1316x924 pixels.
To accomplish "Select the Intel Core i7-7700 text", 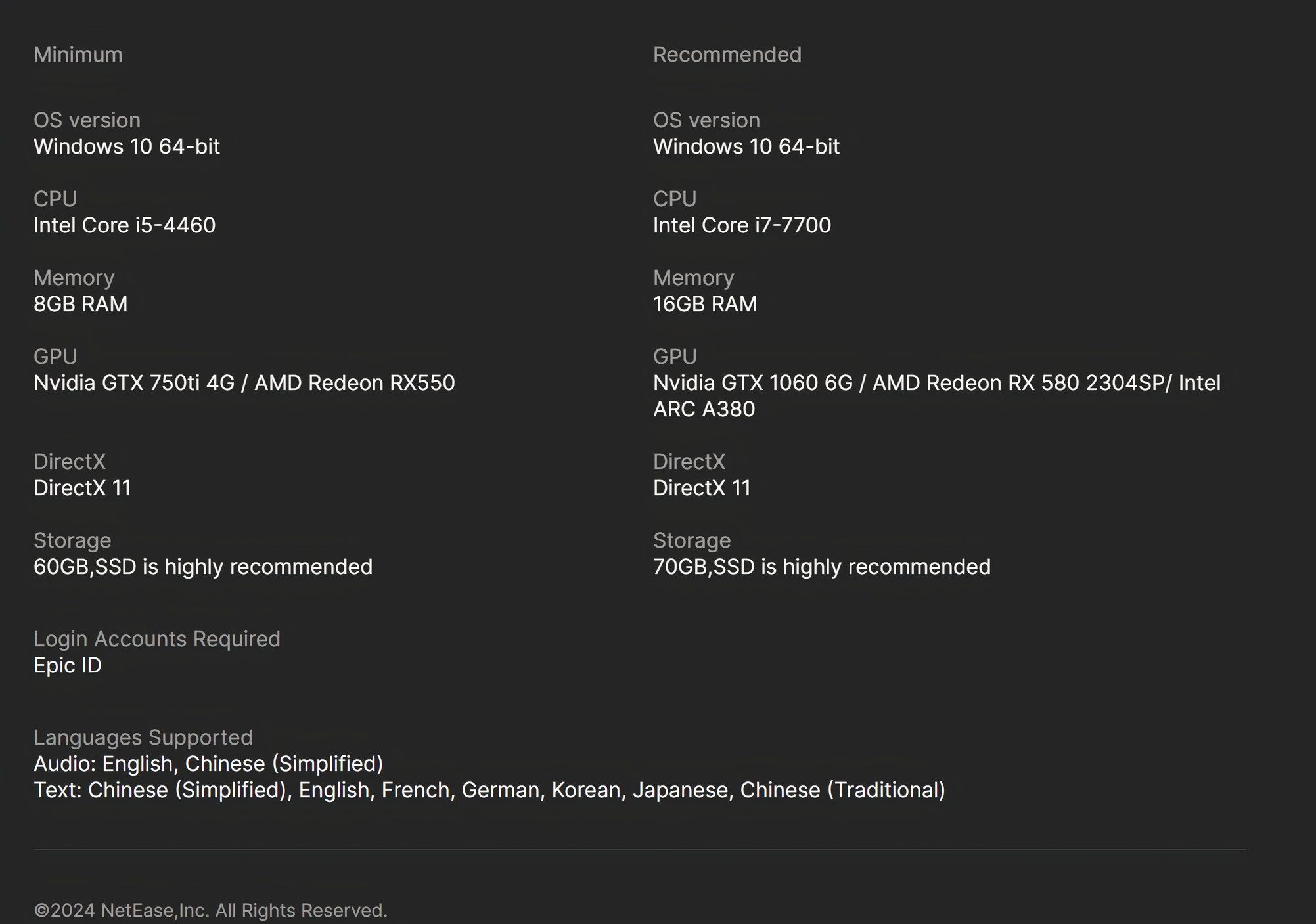I will [x=742, y=225].
